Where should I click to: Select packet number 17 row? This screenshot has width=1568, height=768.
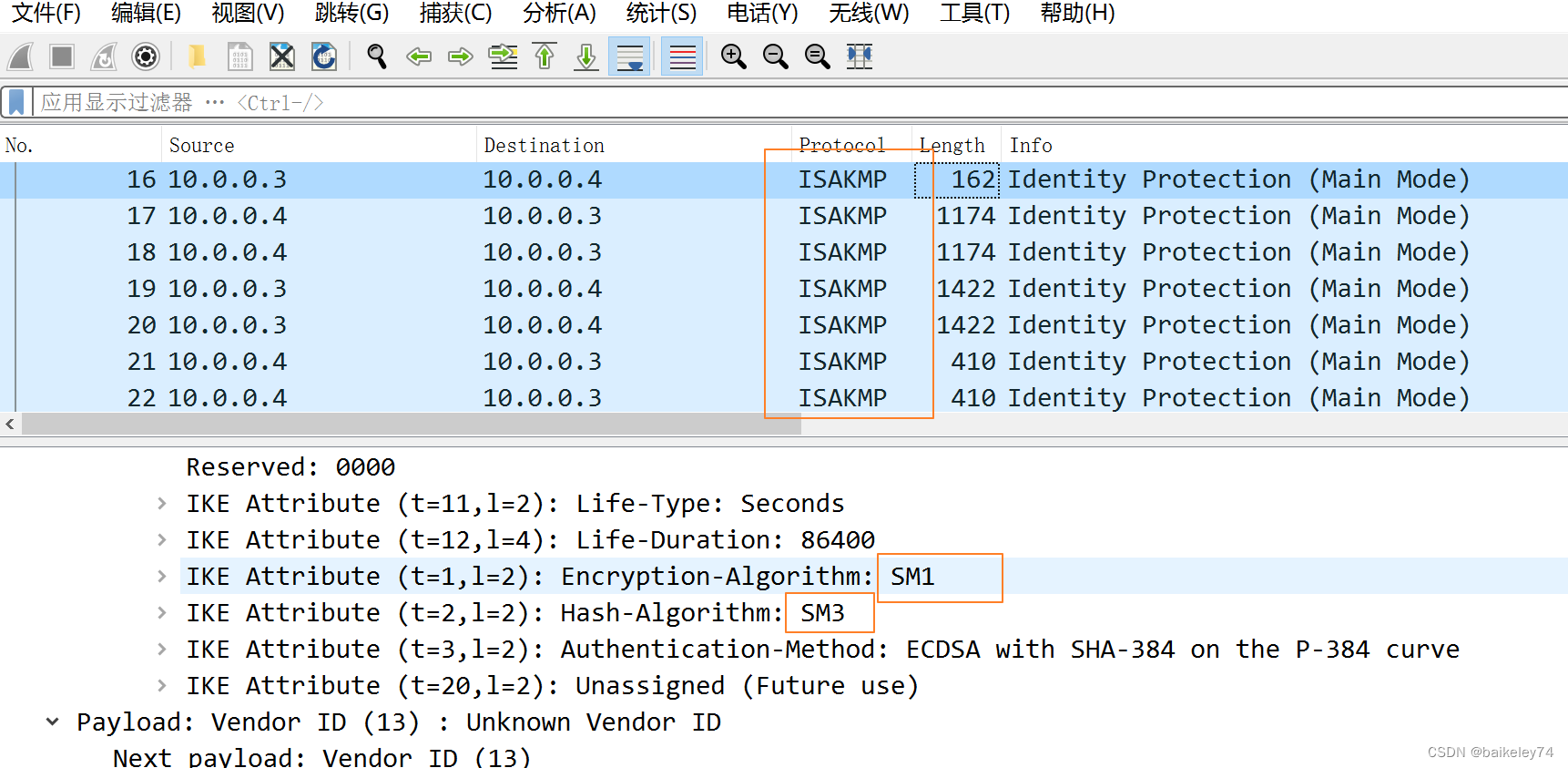[784, 216]
